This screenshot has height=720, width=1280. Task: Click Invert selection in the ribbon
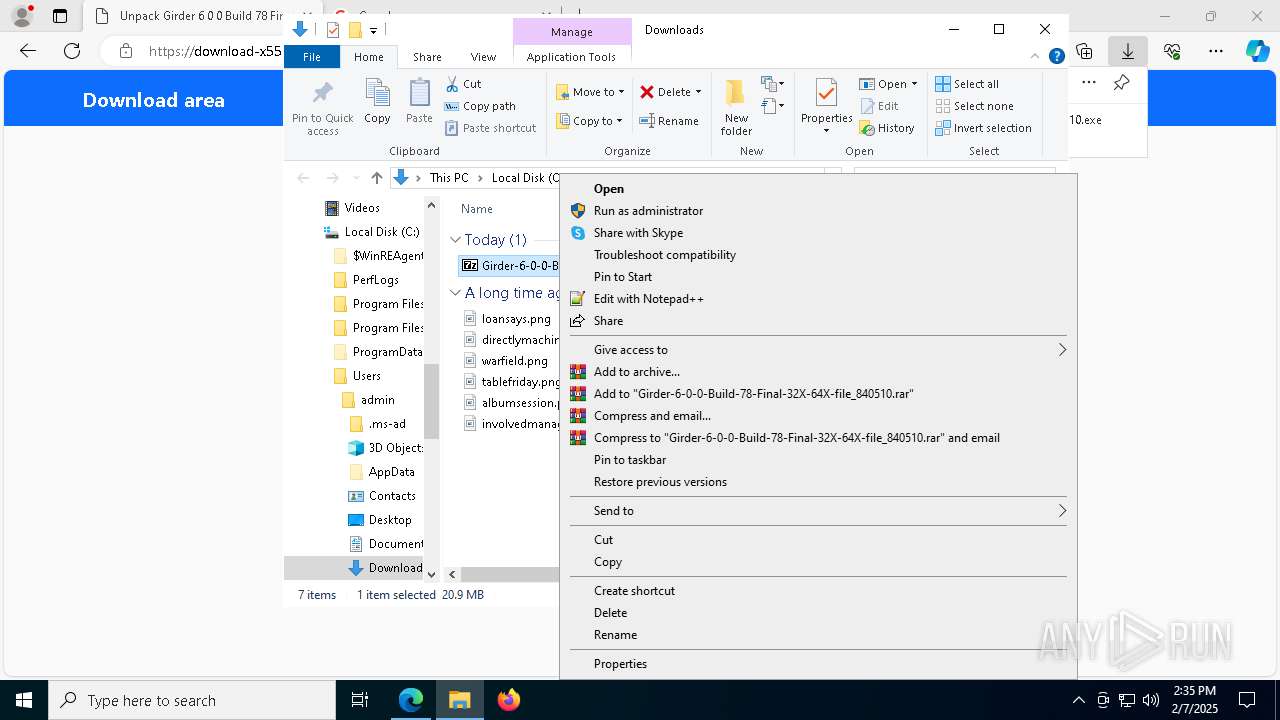(x=983, y=128)
